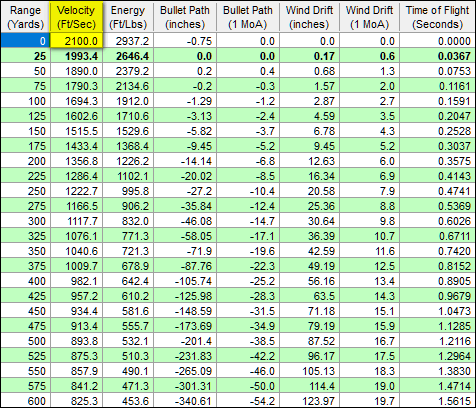Click the 1694.3 velocity cell at 100 yards
476x408 pixels.
pos(76,101)
